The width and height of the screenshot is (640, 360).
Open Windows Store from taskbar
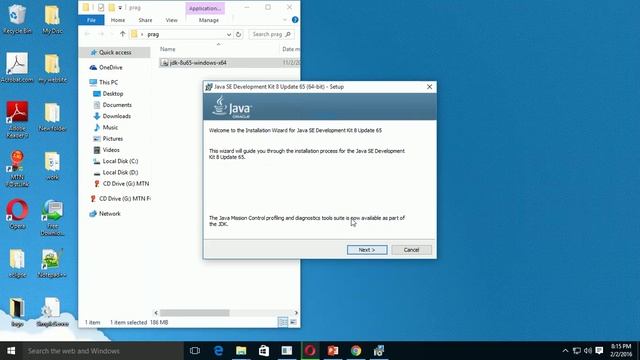coord(264,351)
